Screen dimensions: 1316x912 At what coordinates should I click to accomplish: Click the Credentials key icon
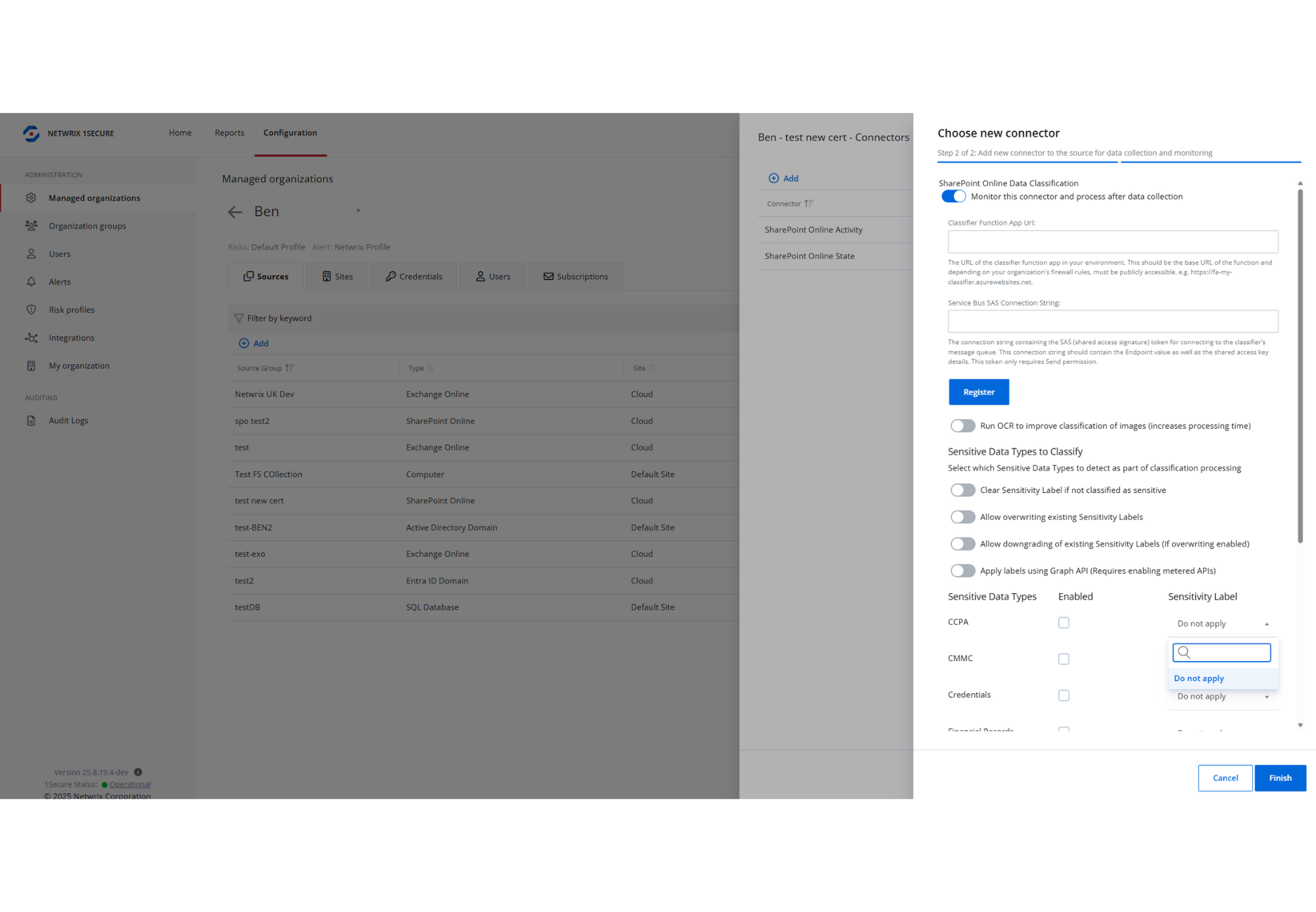point(391,276)
